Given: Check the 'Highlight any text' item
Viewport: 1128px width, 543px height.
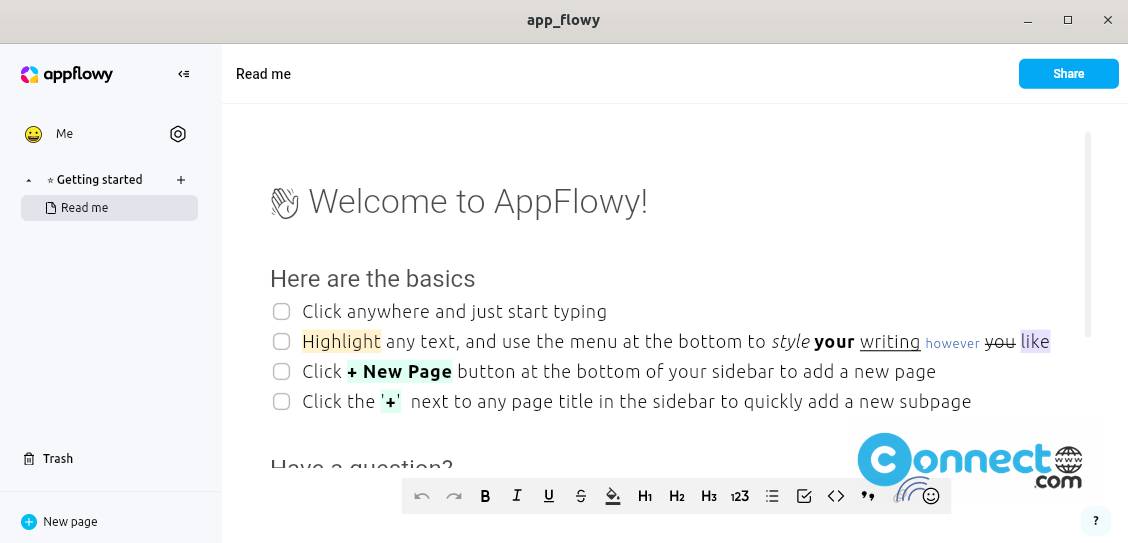Looking at the screenshot, I should [x=281, y=341].
